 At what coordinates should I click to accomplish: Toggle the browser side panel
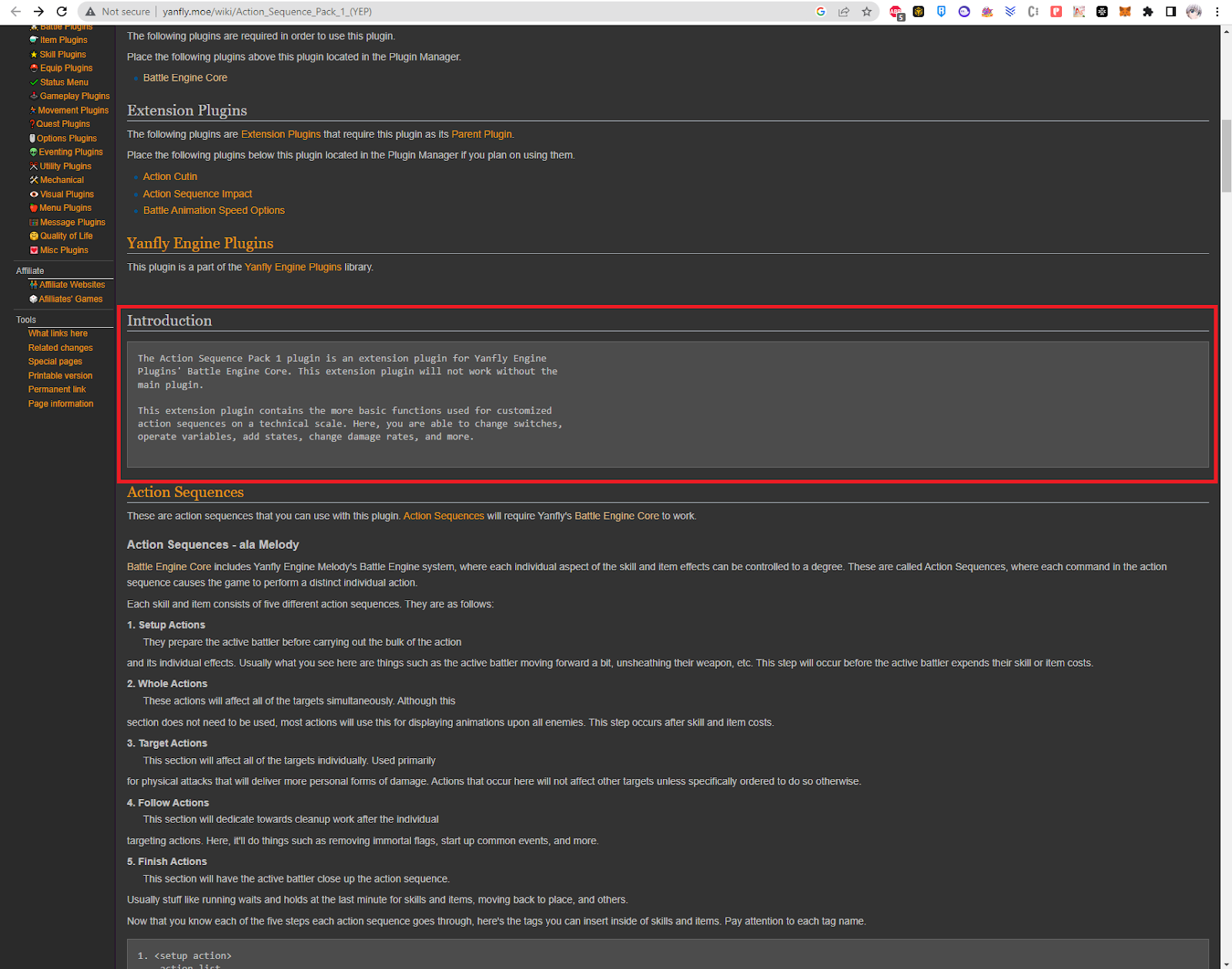tap(1171, 12)
